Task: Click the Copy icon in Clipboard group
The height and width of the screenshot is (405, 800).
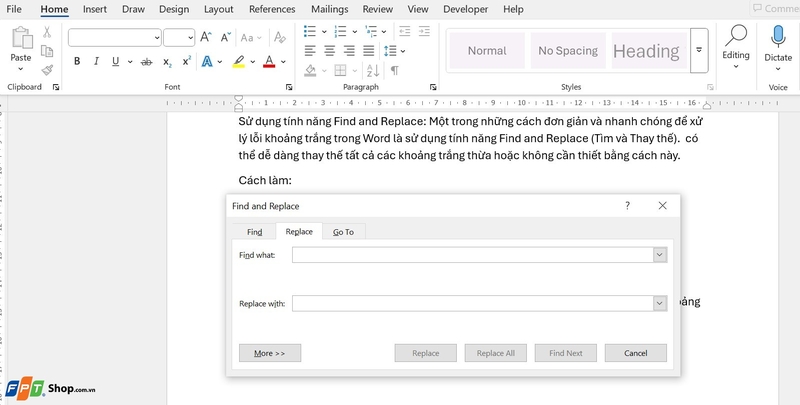Action: pos(47,51)
